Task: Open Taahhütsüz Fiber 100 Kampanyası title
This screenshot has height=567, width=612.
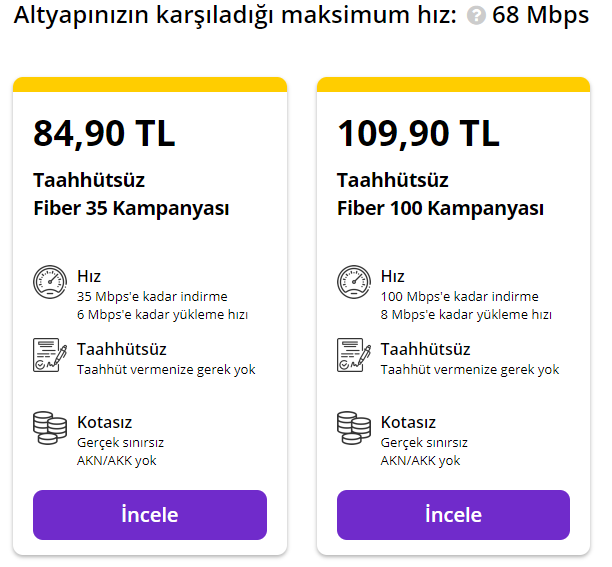Action: pos(440,195)
